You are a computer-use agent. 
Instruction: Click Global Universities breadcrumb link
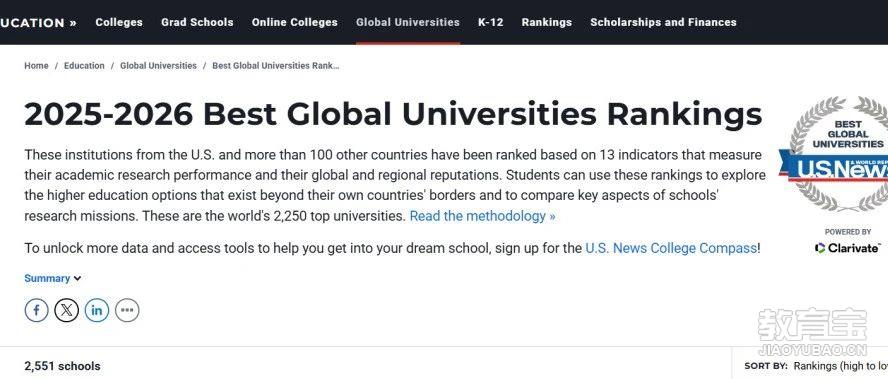(x=158, y=66)
